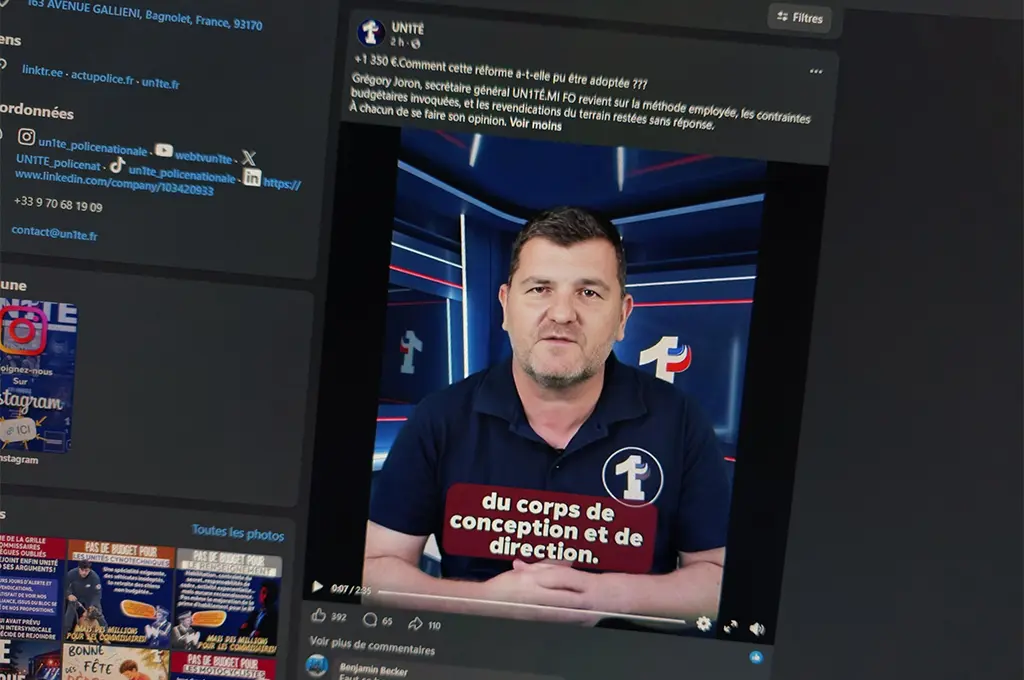Open the UN1TE_policenat link
The width and height of the screenshot is (1024, 680).
pos(58,161)
